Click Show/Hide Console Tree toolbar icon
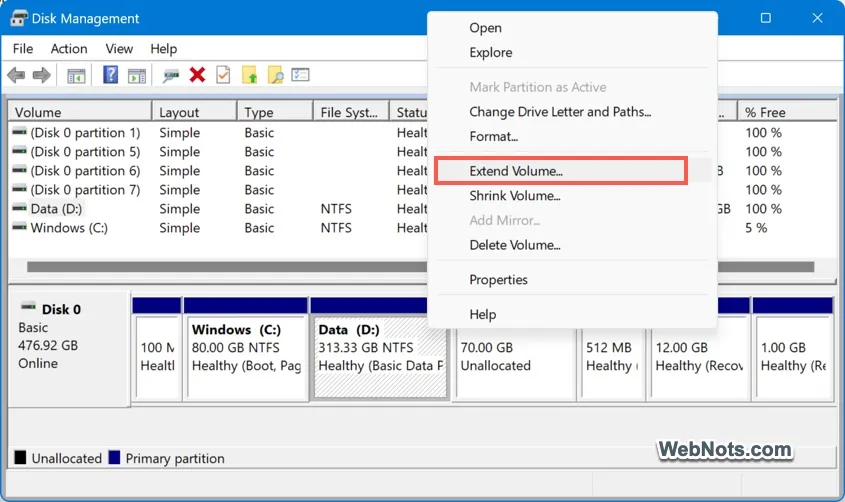 [x=76, y=75]
